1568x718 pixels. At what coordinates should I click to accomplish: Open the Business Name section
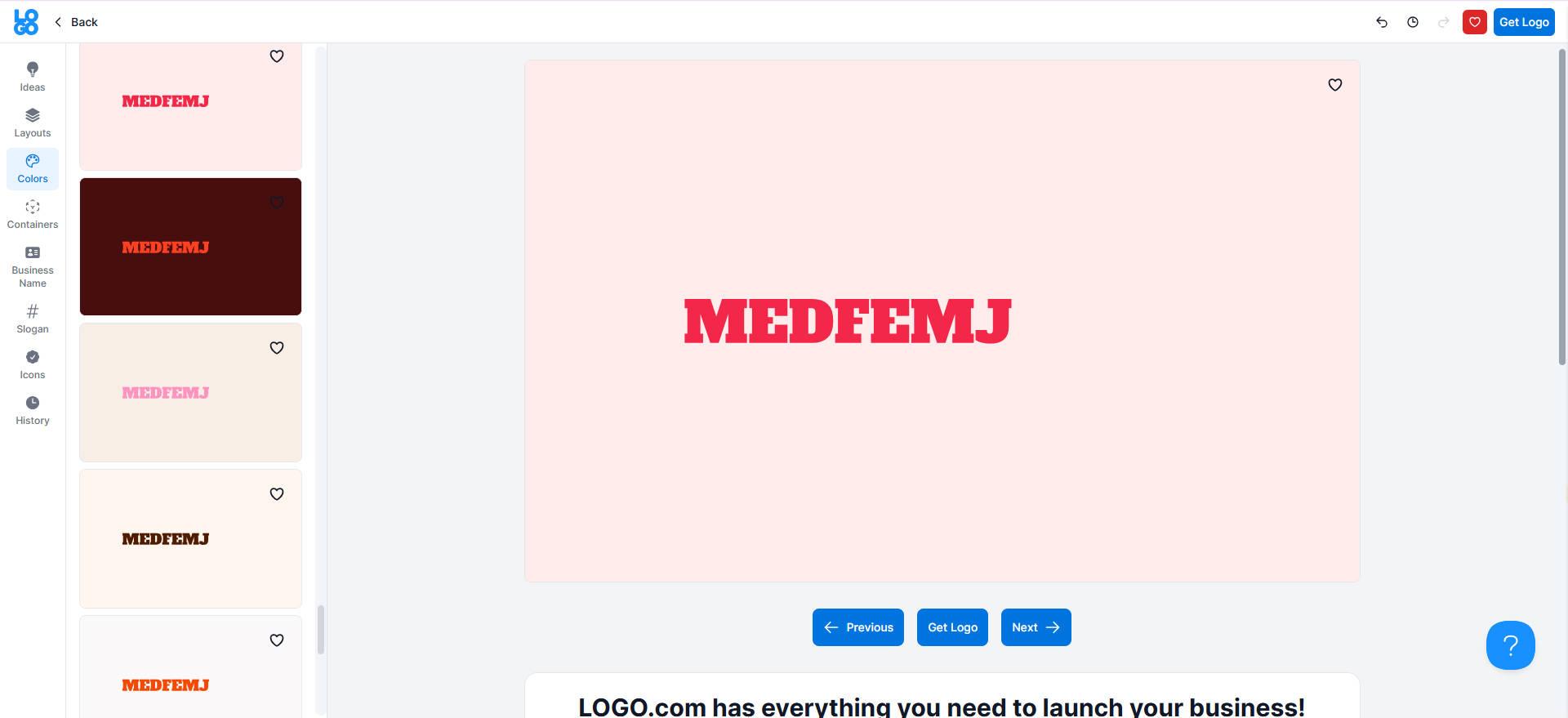(33, 266)
